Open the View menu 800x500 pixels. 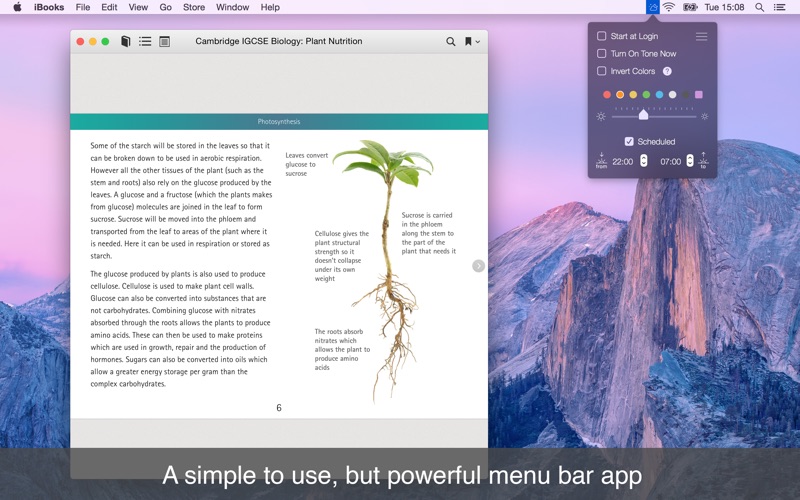[138, 7]
